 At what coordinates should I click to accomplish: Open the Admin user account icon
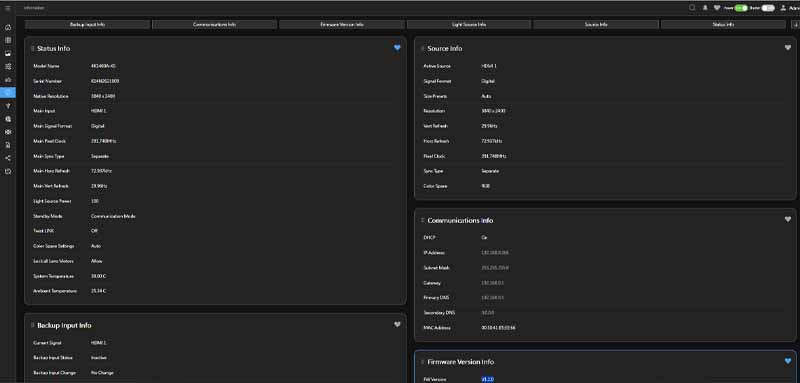[x=783, y=8]
